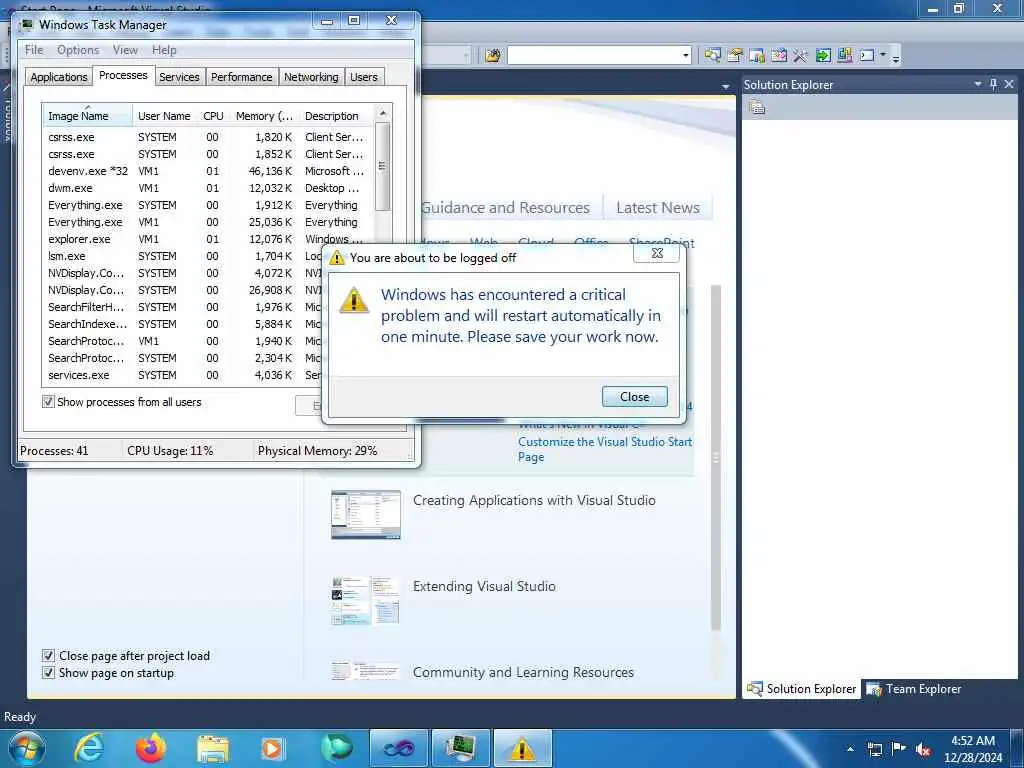
Task: Switch to Task Manager taskbar button
Action: click(460, 748)
